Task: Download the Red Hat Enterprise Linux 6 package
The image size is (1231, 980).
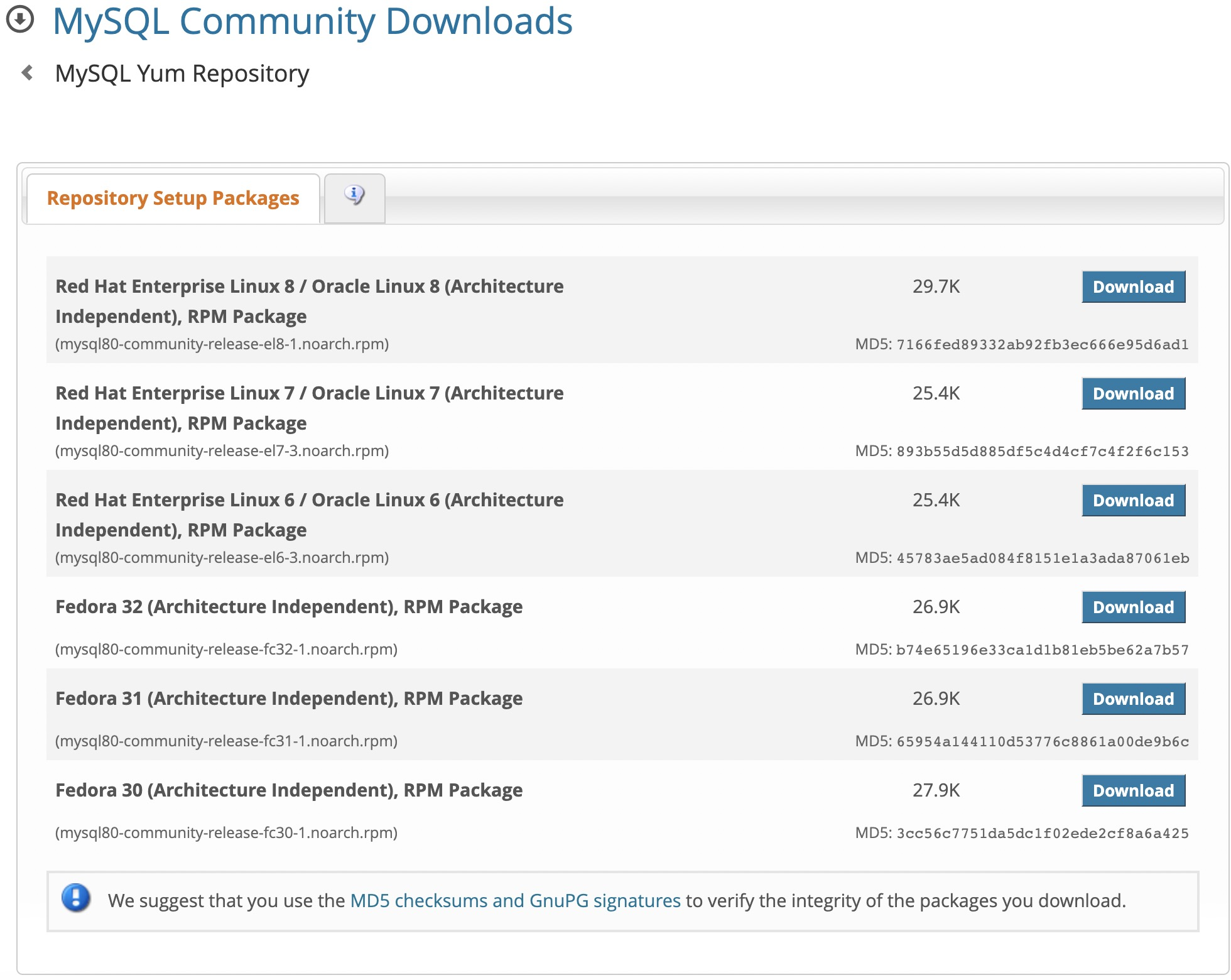Action: point(1133,501)
